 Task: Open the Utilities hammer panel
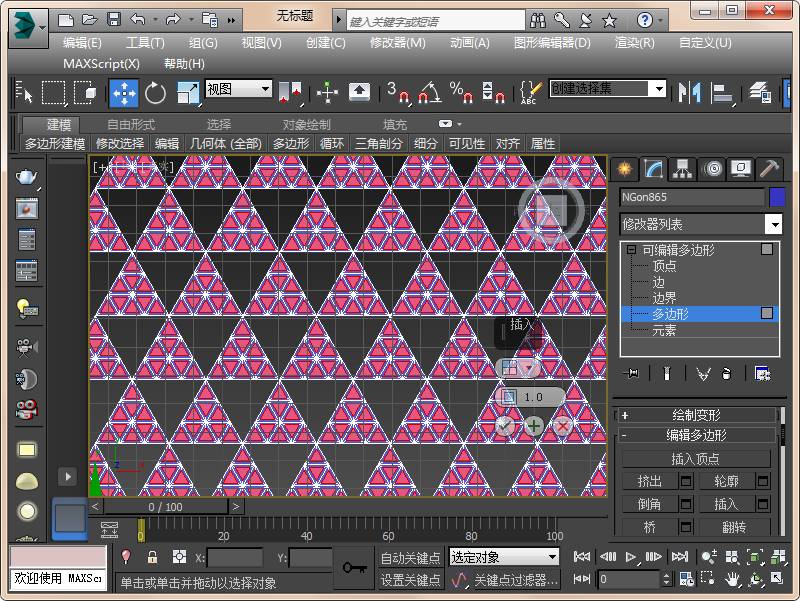769,168
